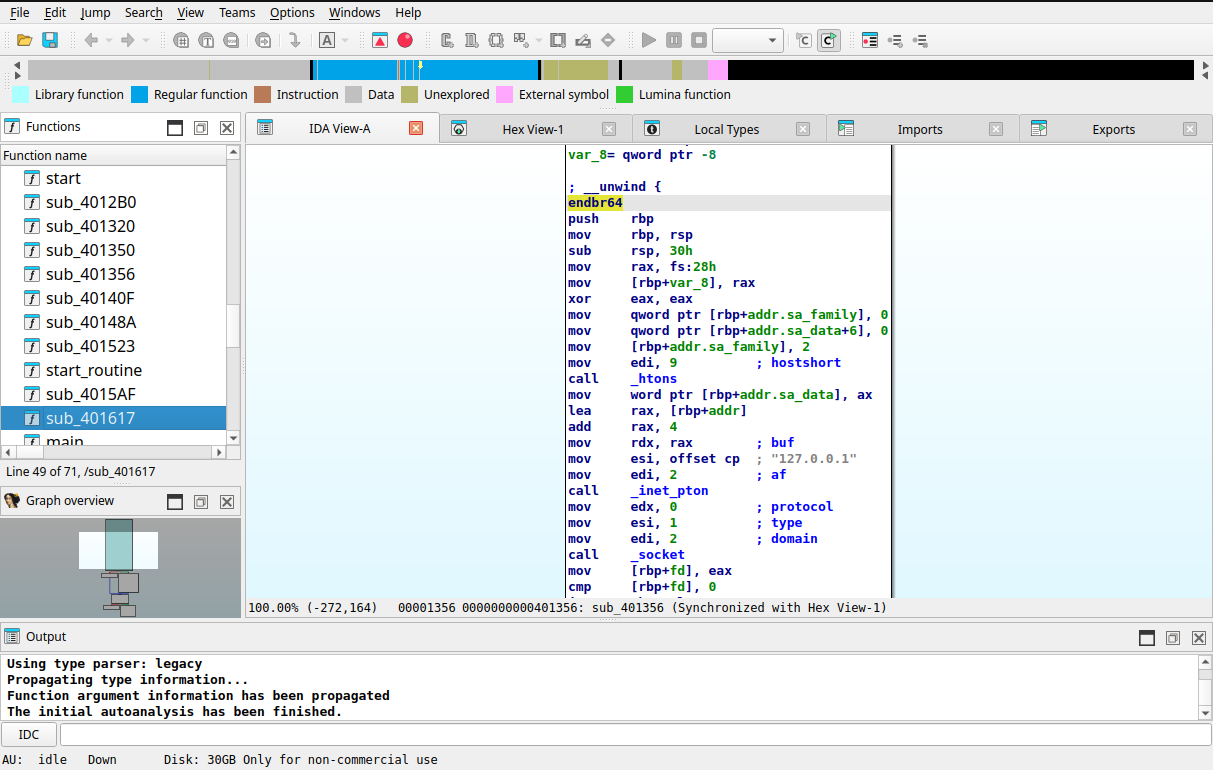Screen dimensions: 1213x770
Task: Jump back with the left arrow
Action: click(x=91, y=40)
